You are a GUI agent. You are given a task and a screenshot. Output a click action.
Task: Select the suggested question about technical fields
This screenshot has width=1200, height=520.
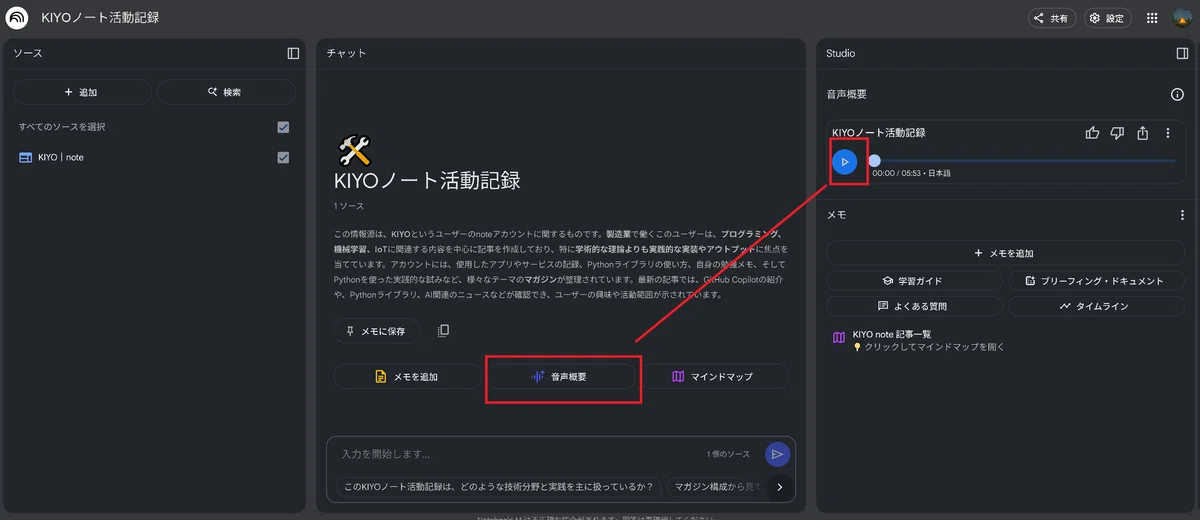pyautogui.click(x=498, y=487)
